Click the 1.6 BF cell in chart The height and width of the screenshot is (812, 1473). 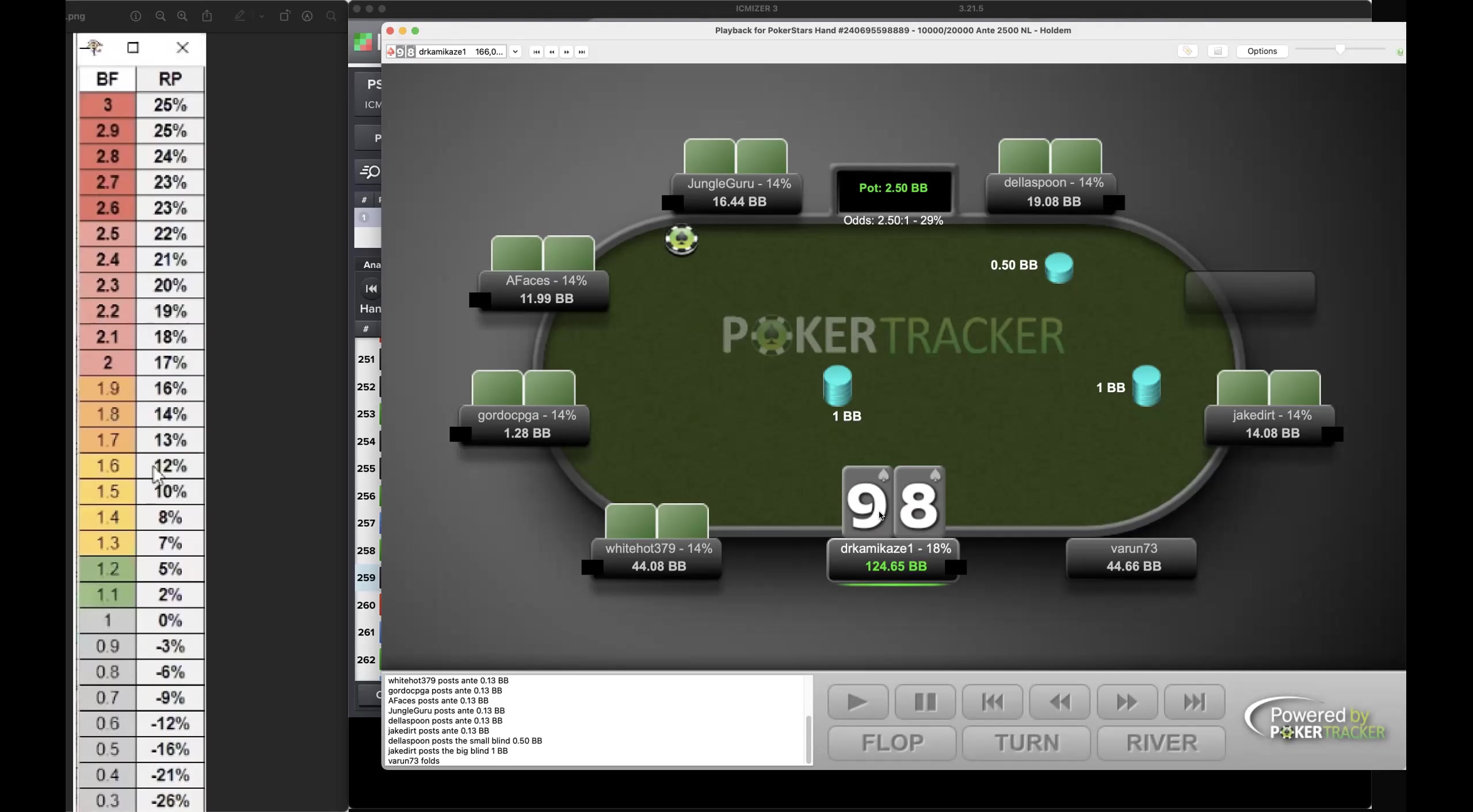click(108, 466)
